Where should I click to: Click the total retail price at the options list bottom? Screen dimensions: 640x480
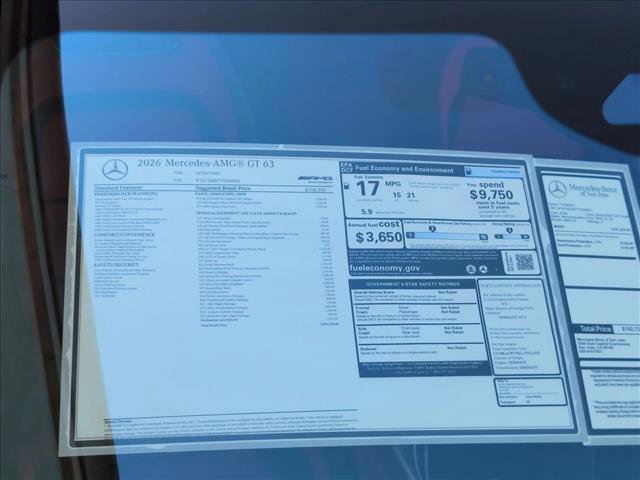point(329,324)
